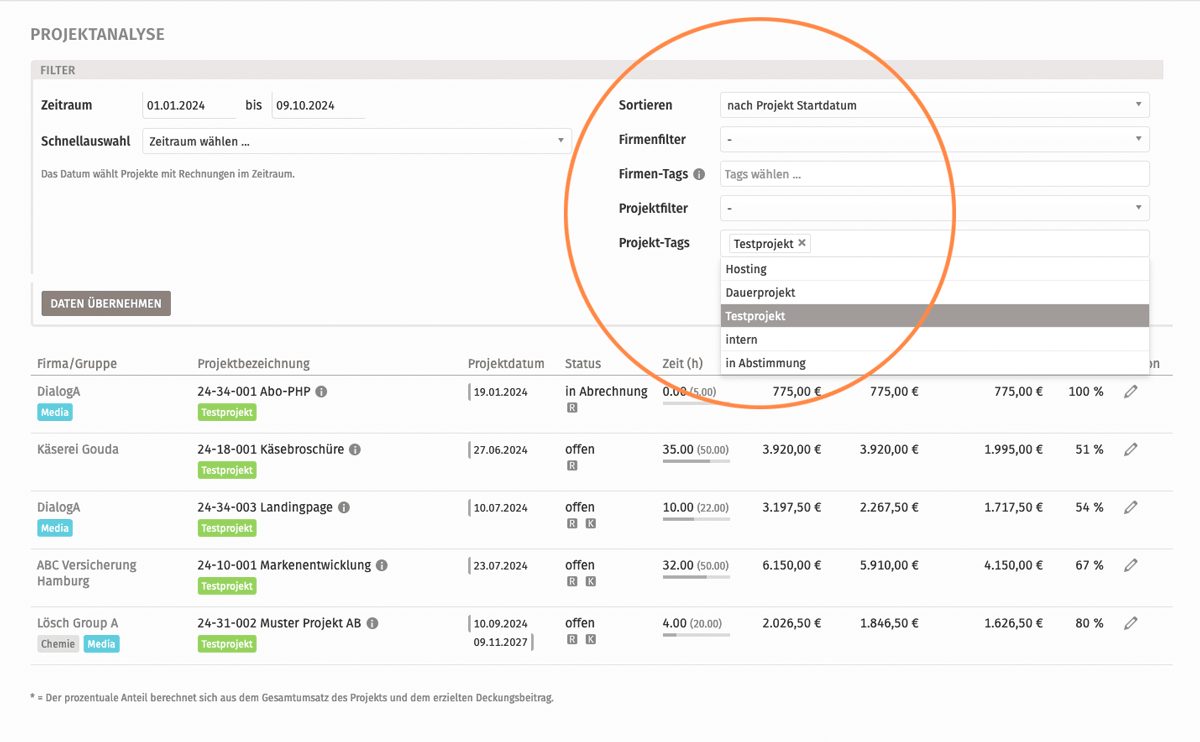Open the Projektfilter dropdown
This screenshot has width=1200, height=742.
click(934, 209)
